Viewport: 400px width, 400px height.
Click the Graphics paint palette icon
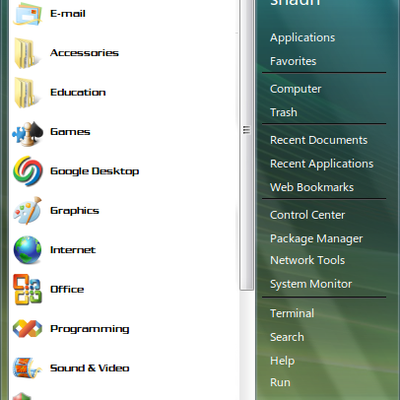point(28,211)
